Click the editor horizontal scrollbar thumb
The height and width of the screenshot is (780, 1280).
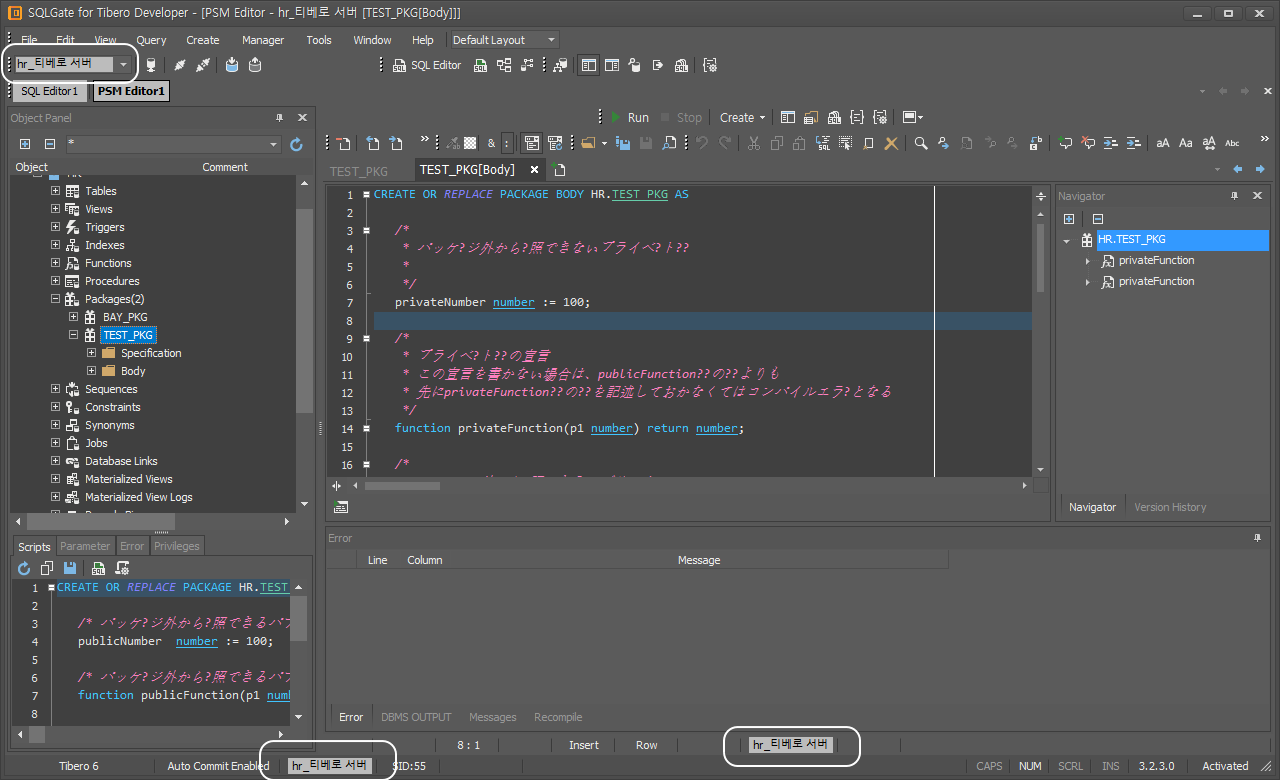[402, 486]
